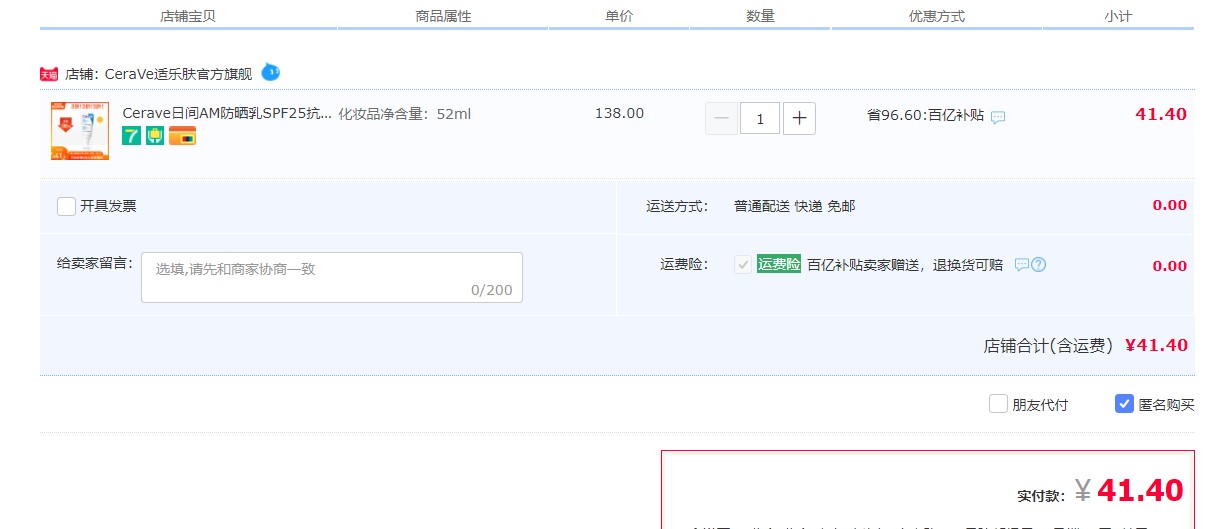Click the green 7-day return icon
This screenshot has height=529, width=1232.
click(131, 136)
